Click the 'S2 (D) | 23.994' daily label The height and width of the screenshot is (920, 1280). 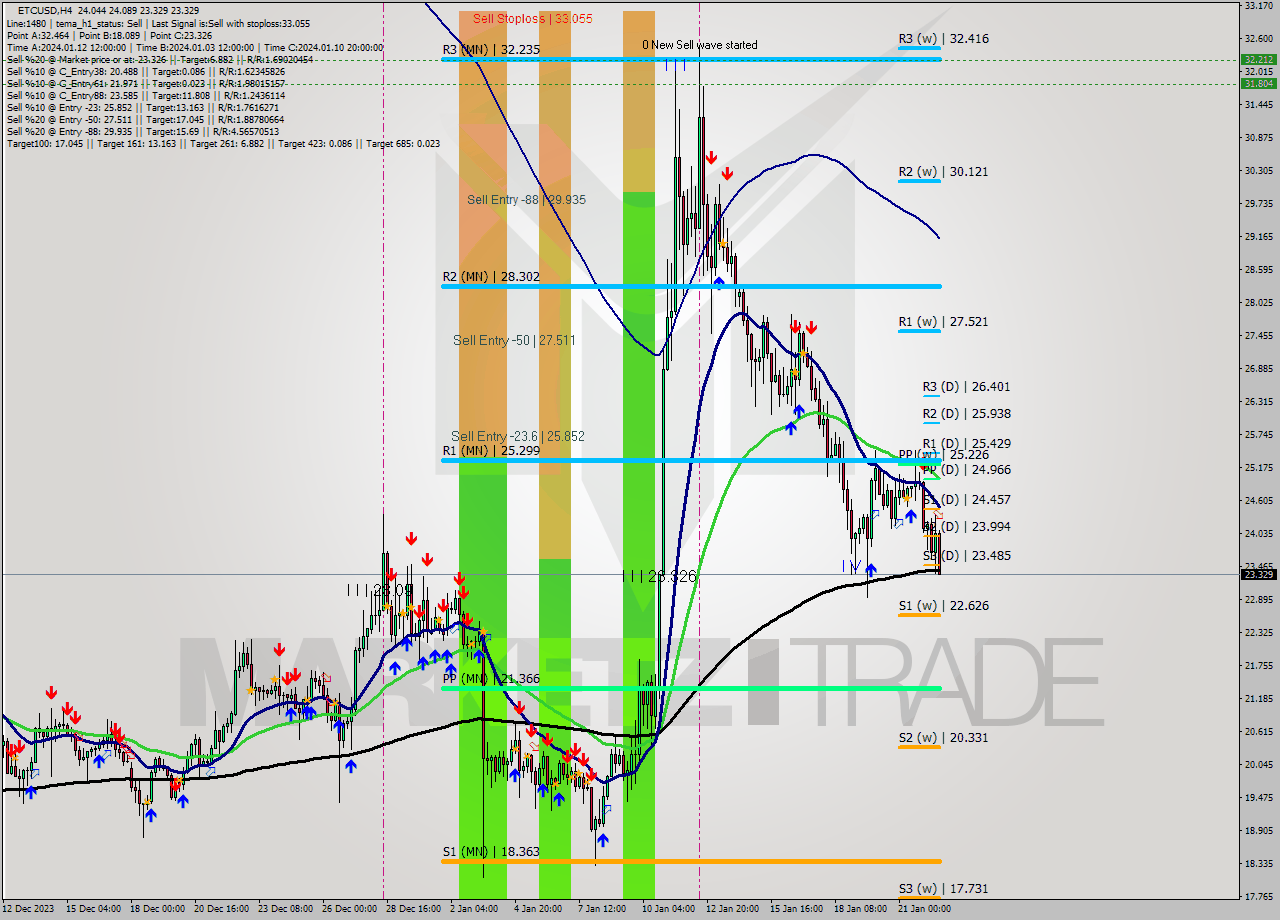point(966,527)
